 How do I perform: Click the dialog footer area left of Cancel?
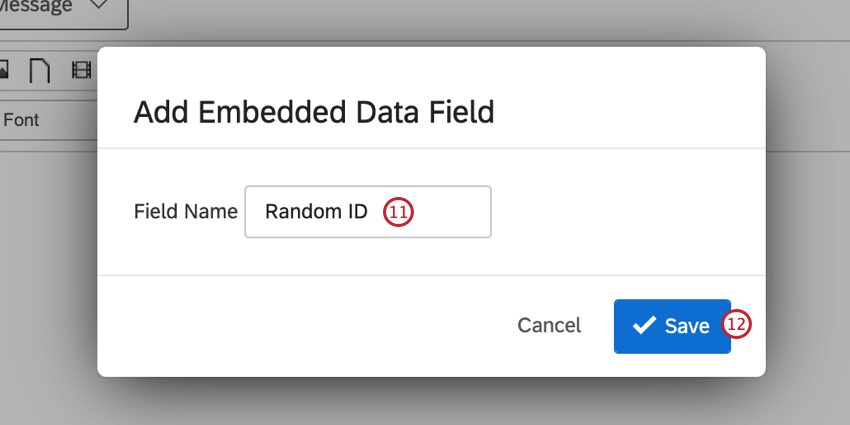[300, 326]
